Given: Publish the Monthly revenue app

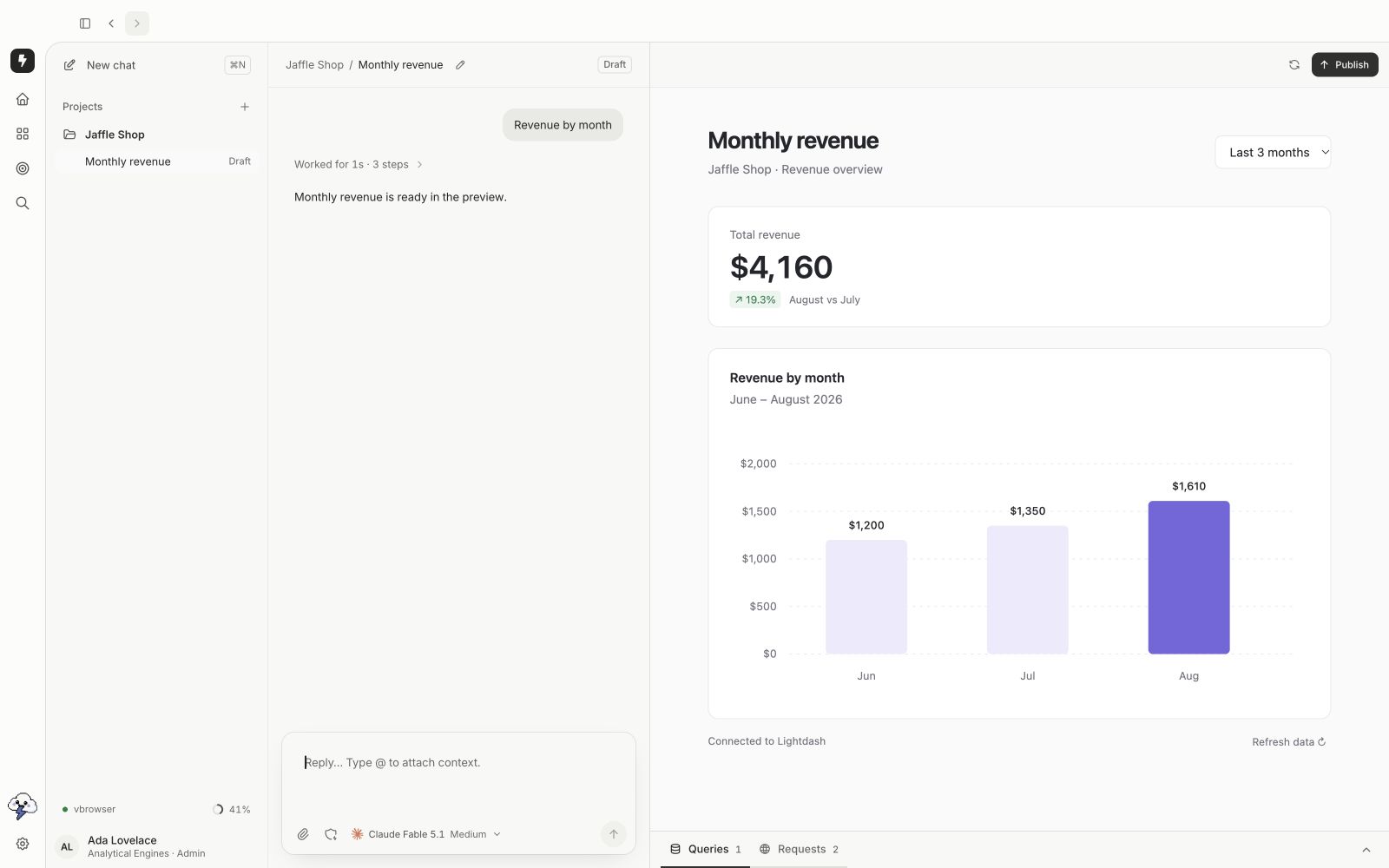Looking at the screenshot, I should [x=1345, y=65].
